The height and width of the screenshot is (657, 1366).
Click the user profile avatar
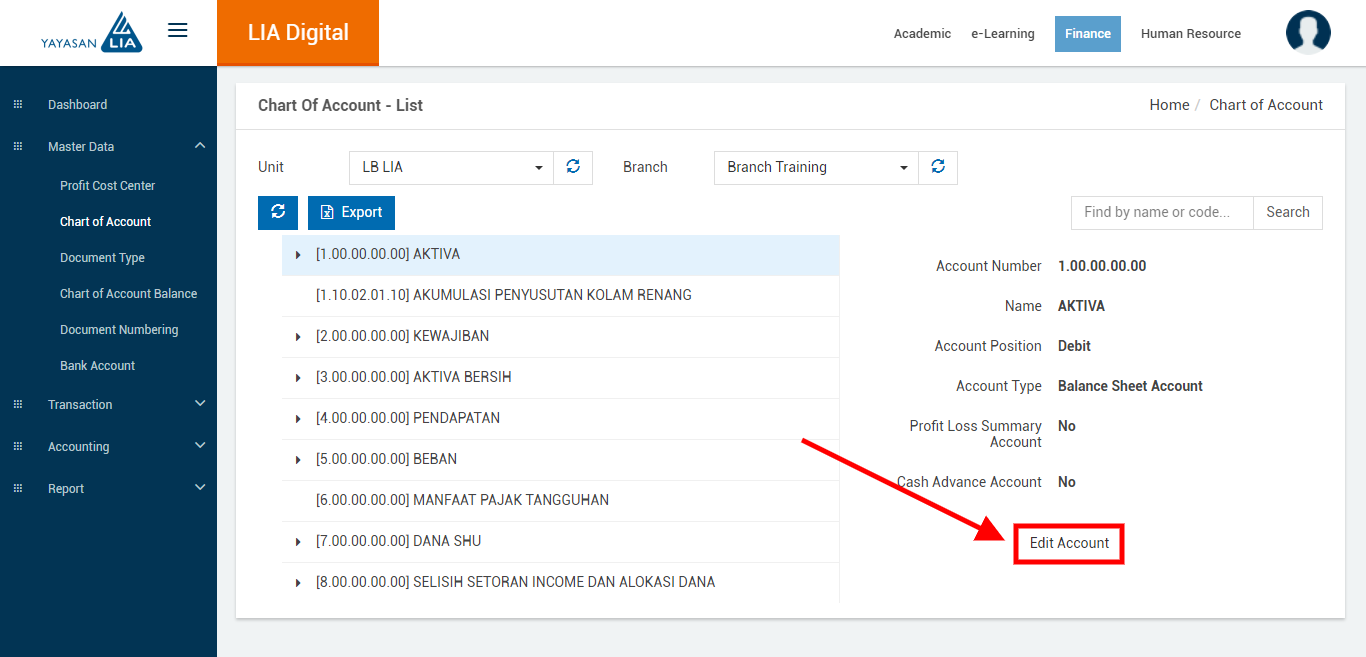1308,33
